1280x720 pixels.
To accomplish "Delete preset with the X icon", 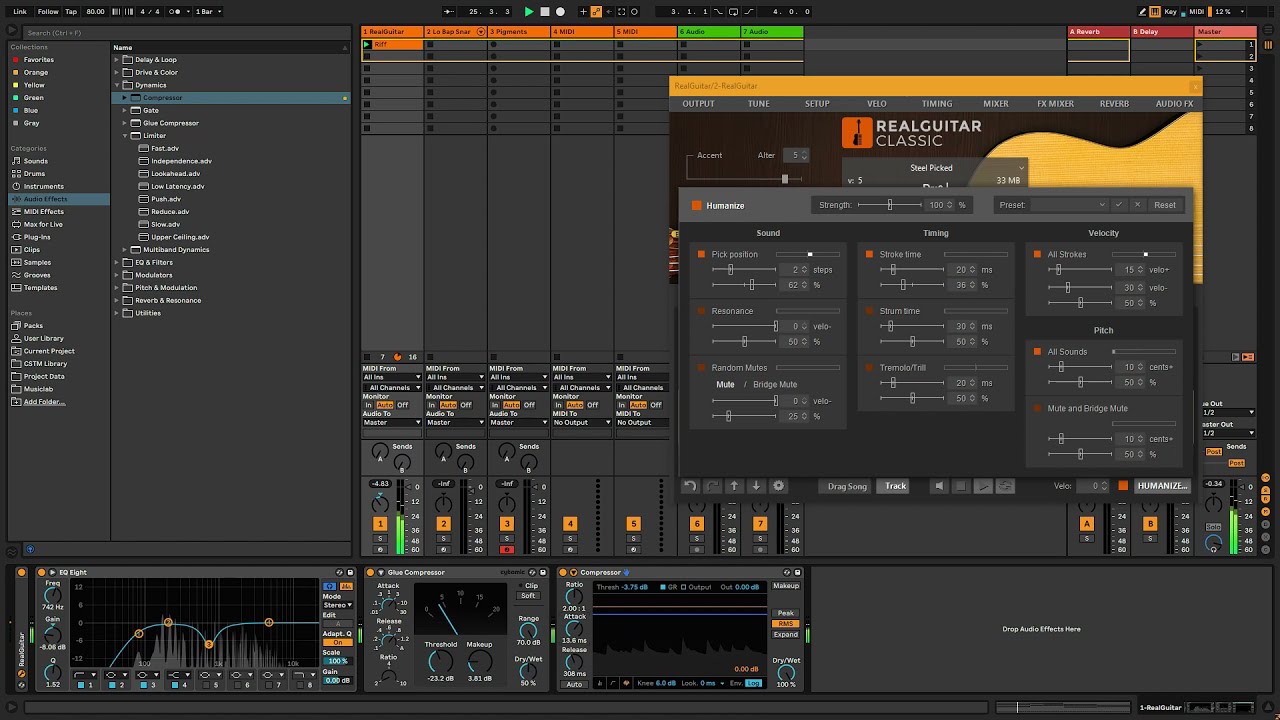I will coord(1137,205).
